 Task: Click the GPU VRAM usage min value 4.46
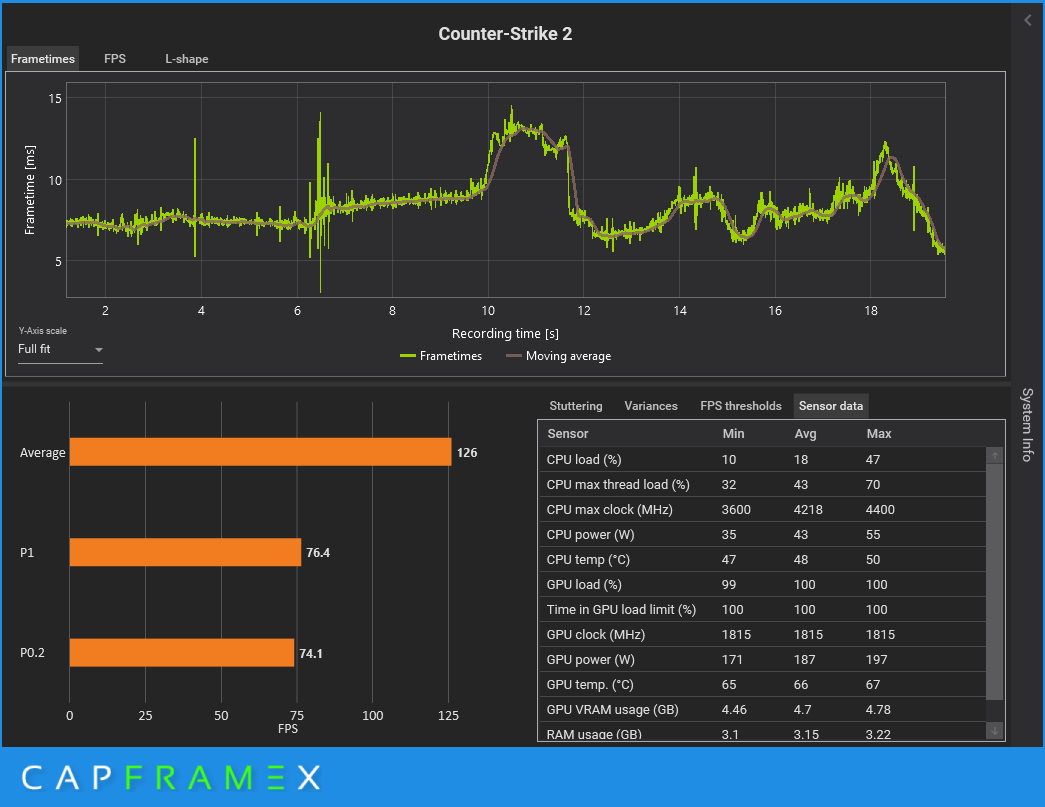pyautogui.click(x=734, y=710)
